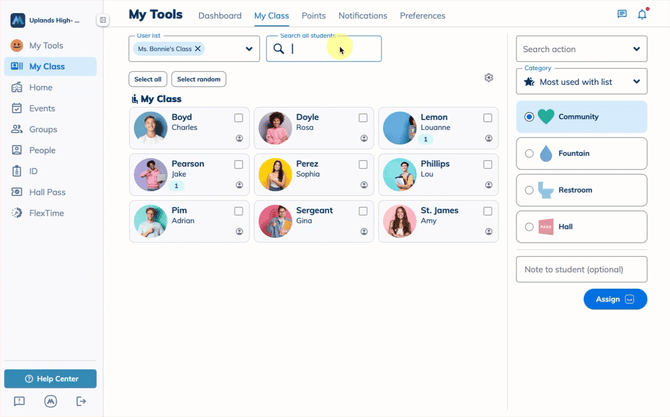
Task: Check the box for Charles Boyd
Action: (x=239, y=118)
